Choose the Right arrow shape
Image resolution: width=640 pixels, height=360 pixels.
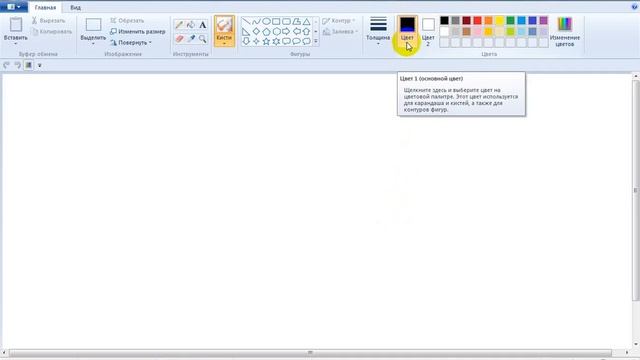pos(286,31)
